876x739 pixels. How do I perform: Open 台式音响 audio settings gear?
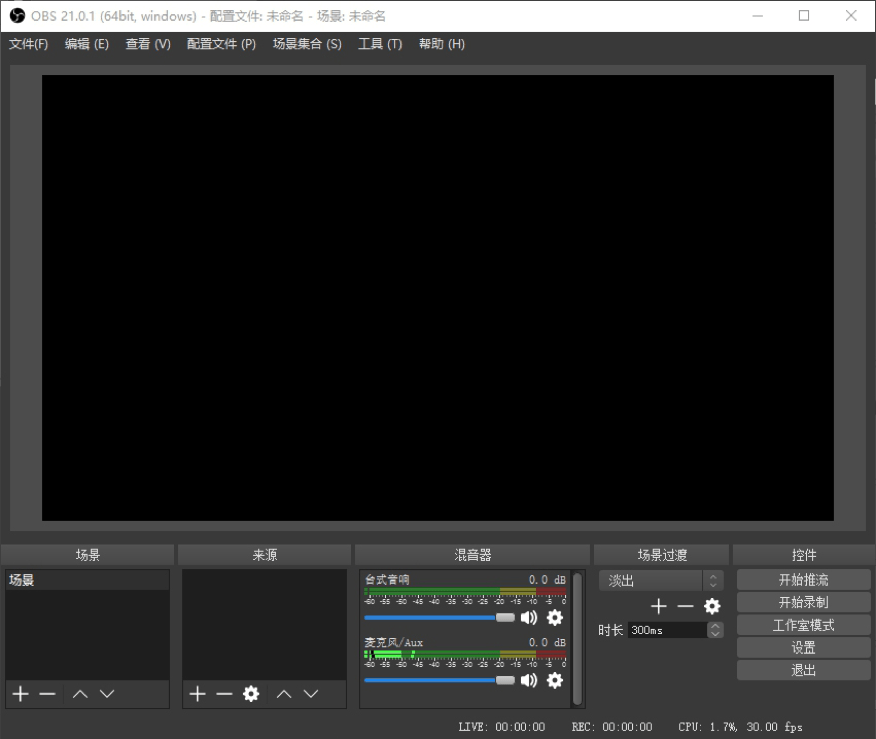coord(555,617)
